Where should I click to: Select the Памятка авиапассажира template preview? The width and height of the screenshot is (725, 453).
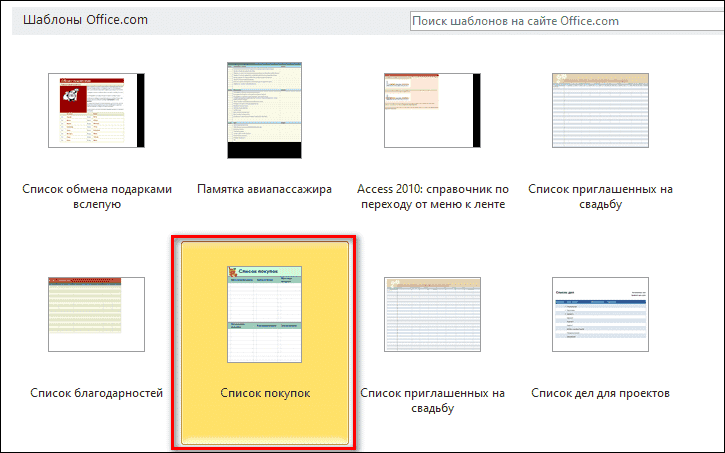coord(264,110)
